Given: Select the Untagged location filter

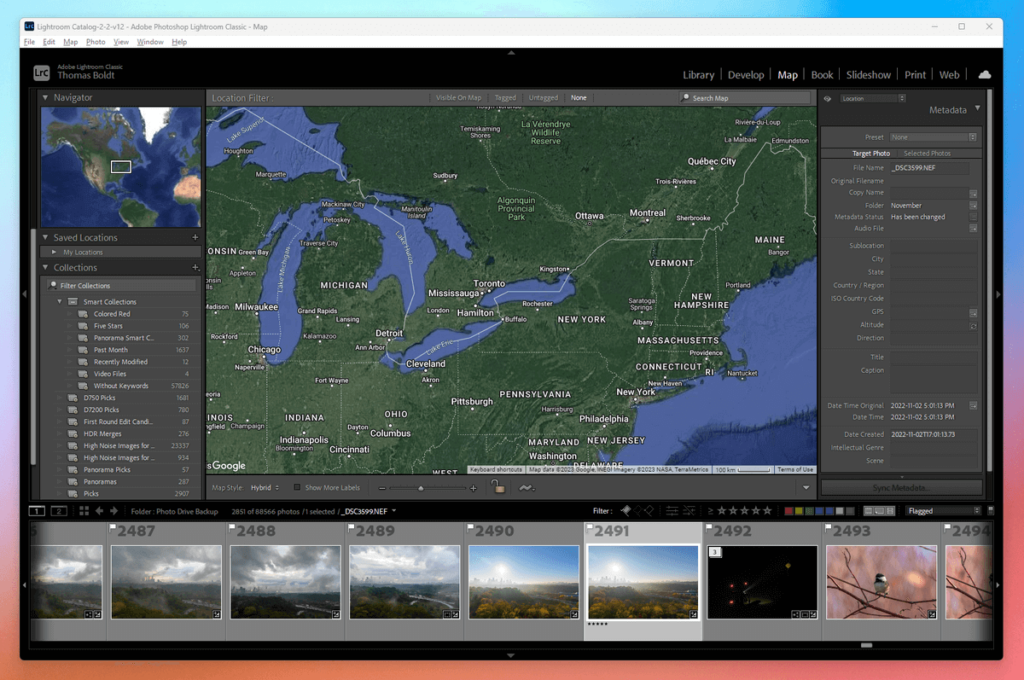Looking at the screenshot, I should (543, 98).
